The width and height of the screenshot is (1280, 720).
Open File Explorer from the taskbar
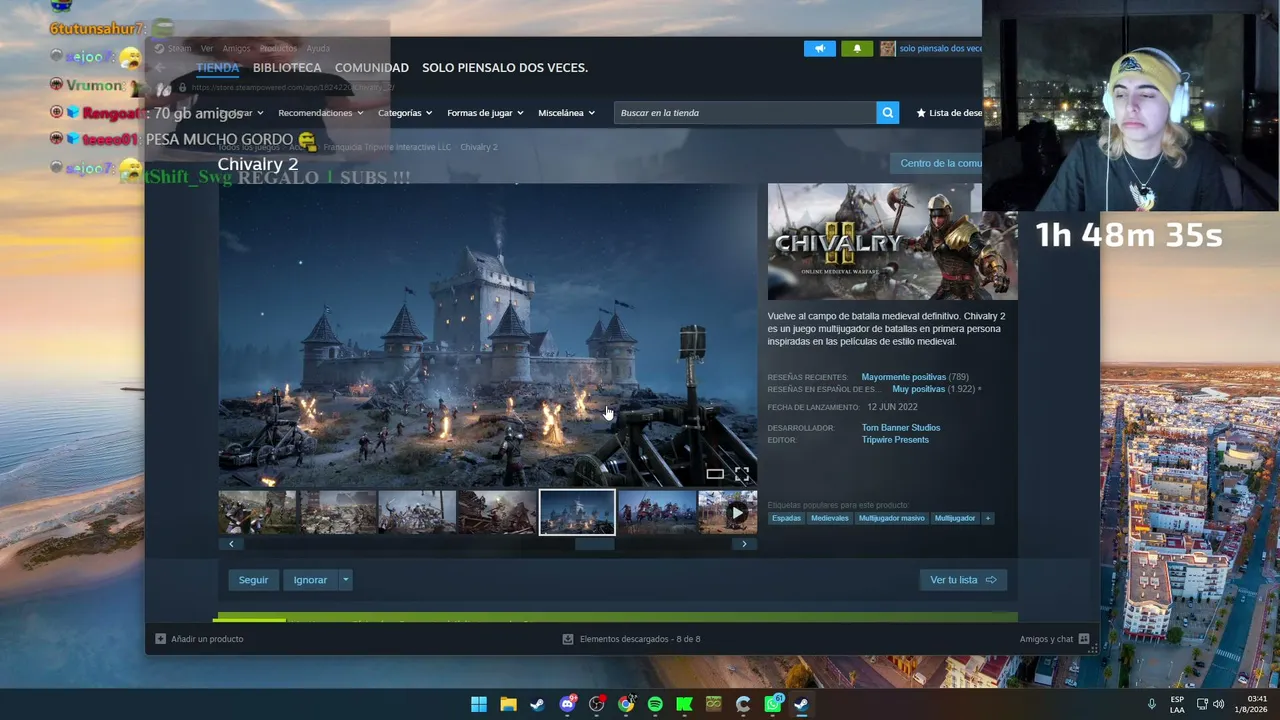point(508,704)
